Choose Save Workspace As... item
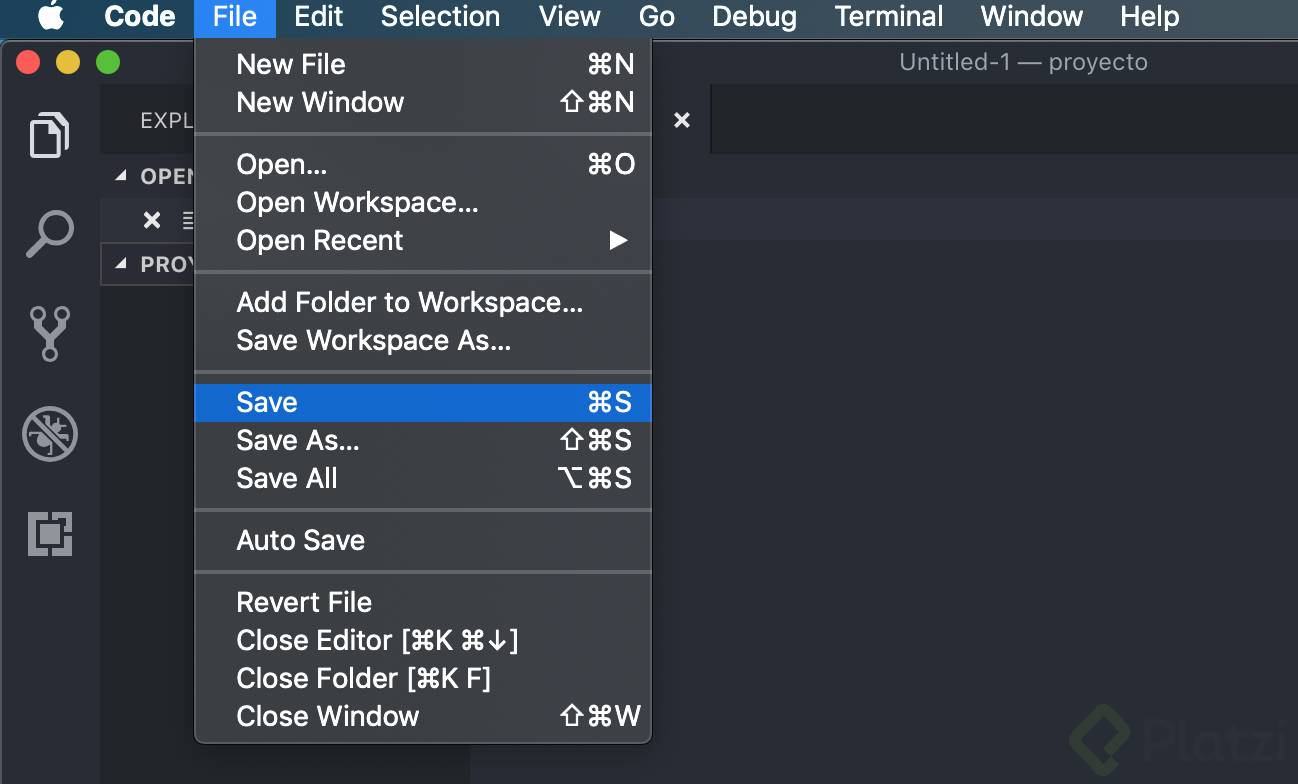This screenshot has width=1298, height=784. pyautogui.click(x=423, y=340)
